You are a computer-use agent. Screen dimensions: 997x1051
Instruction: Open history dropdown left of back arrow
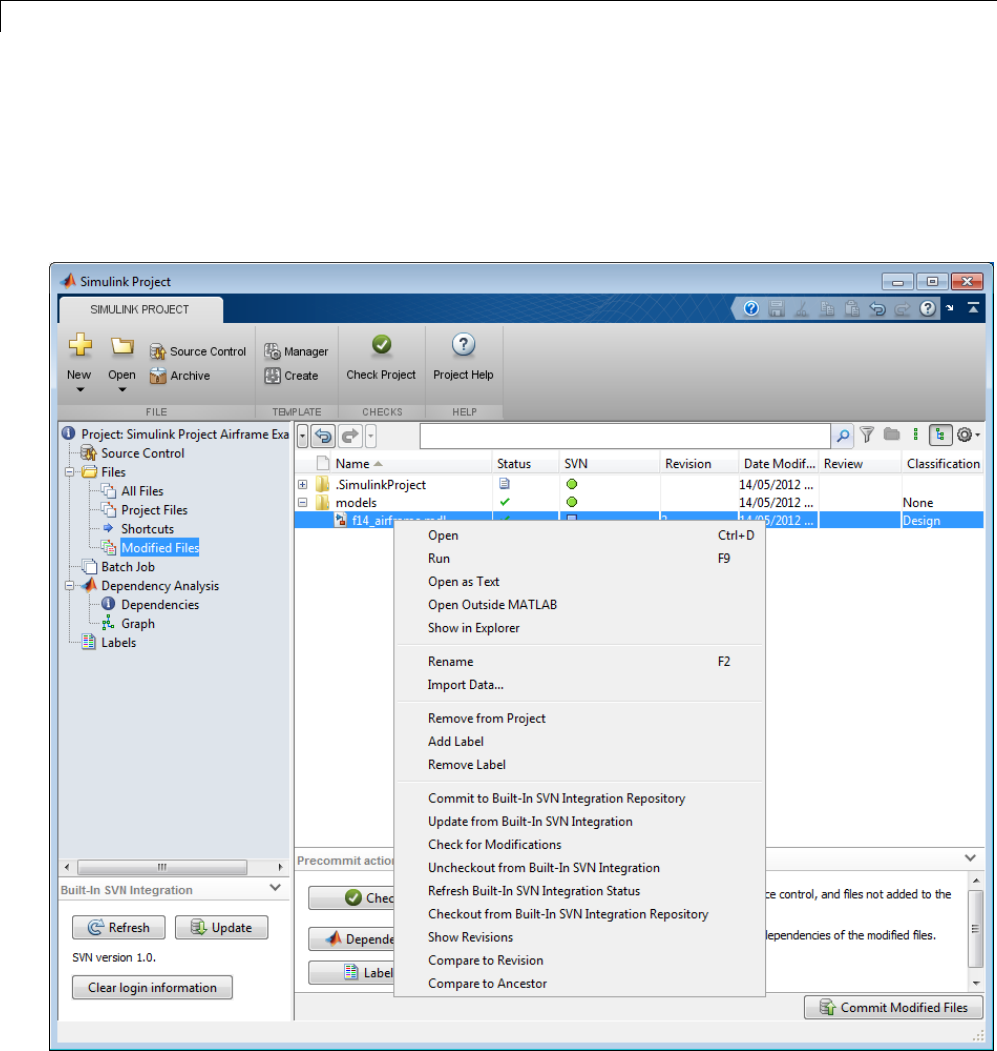(x=302, y=436)
